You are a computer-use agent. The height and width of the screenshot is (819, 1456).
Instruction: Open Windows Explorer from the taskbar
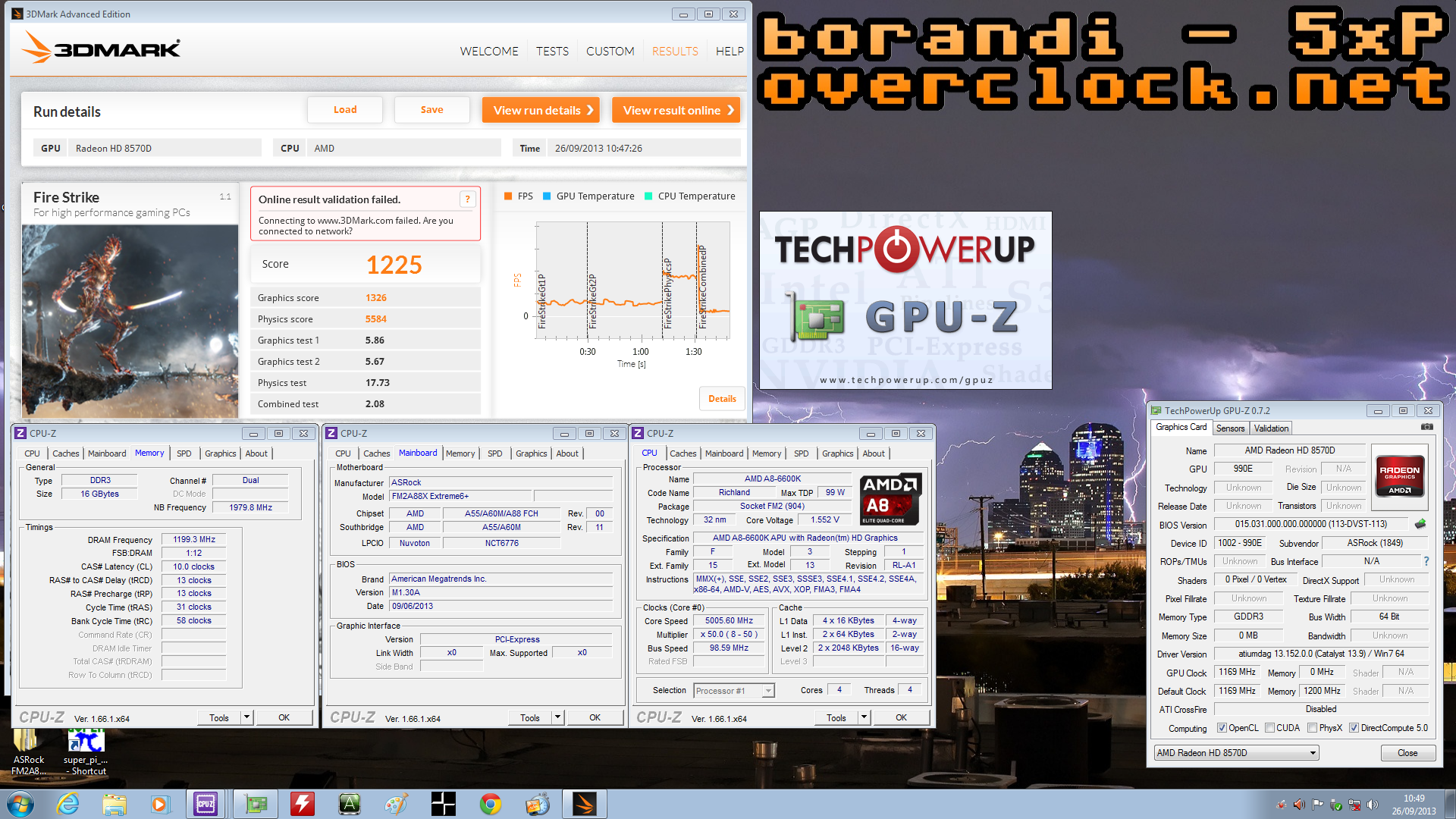[114, 804]
